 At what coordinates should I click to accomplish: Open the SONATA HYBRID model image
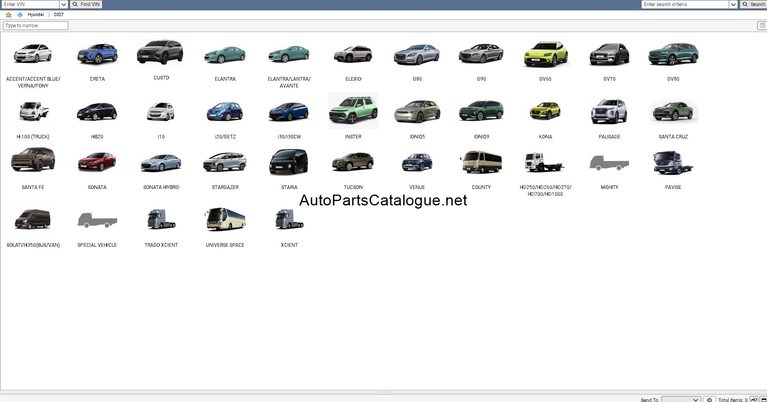(161, 162)
